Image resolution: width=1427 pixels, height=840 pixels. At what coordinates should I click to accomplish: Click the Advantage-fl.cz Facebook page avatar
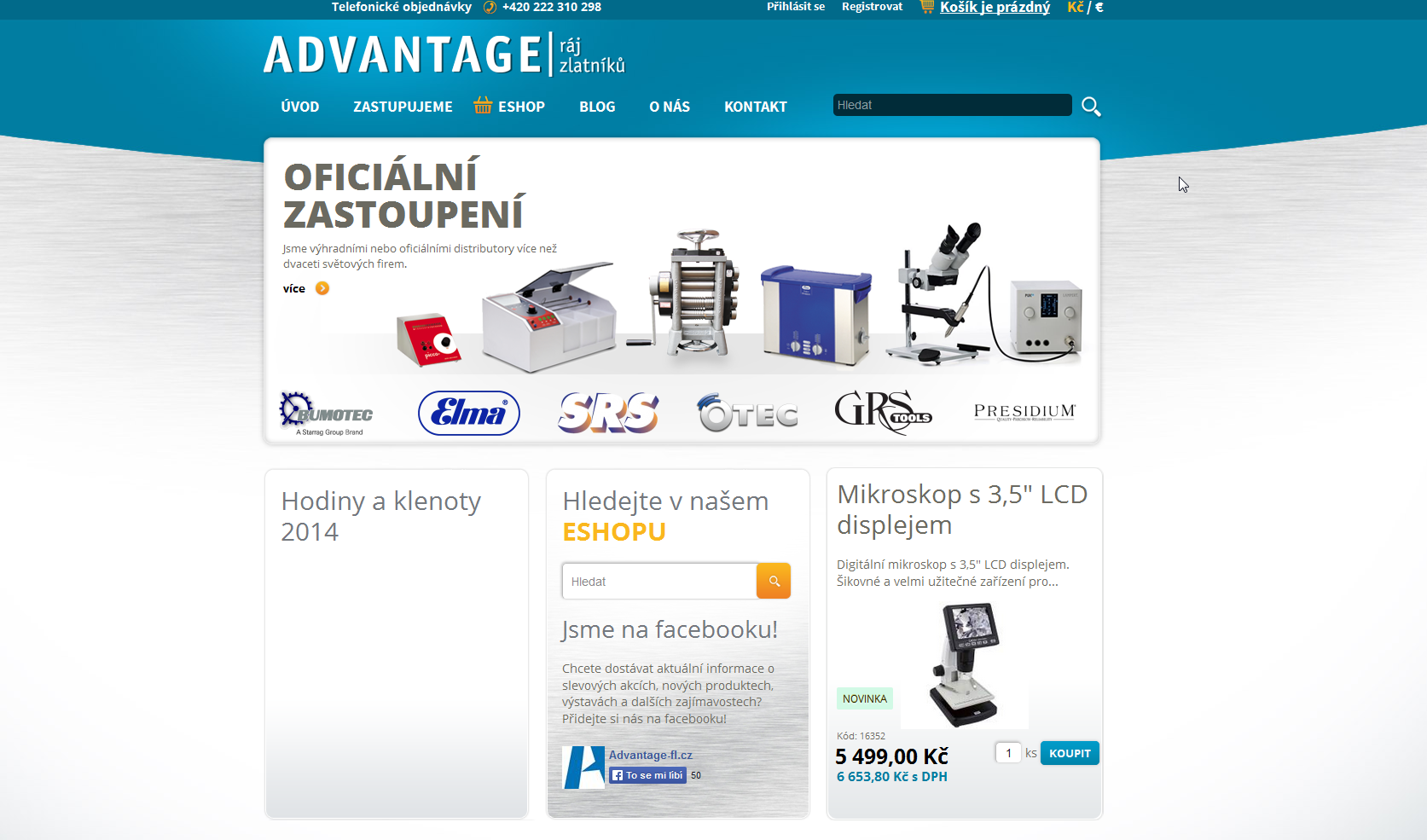pos(583,767)
